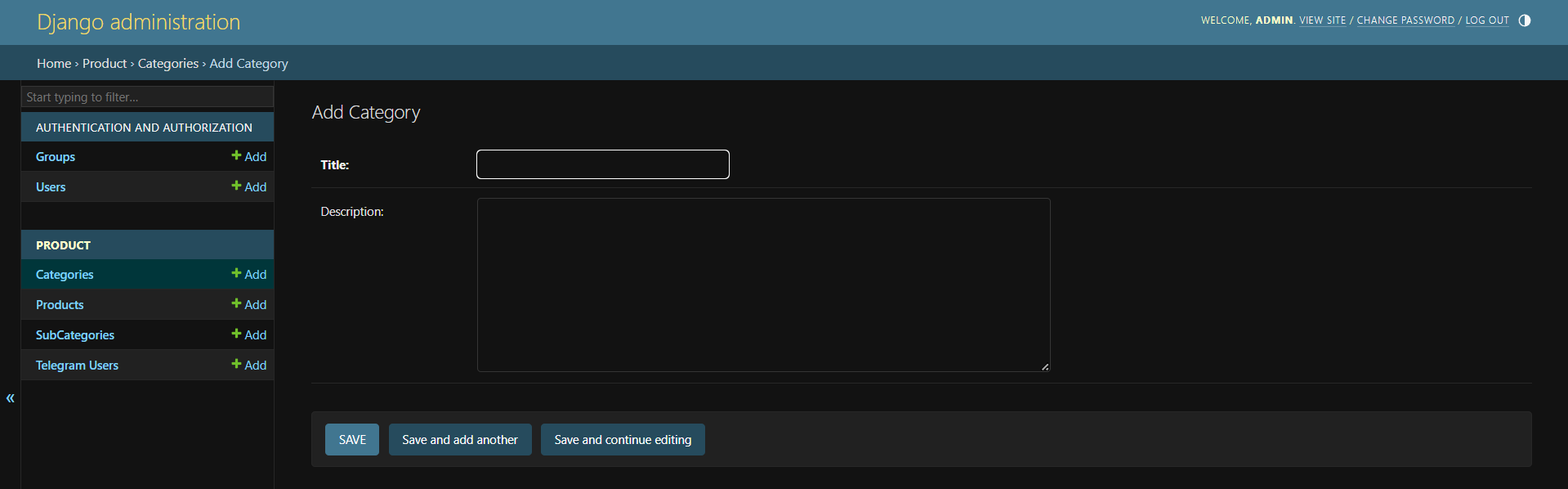Focus the Title text field
1568x489 pixels.
pos(603,164)
